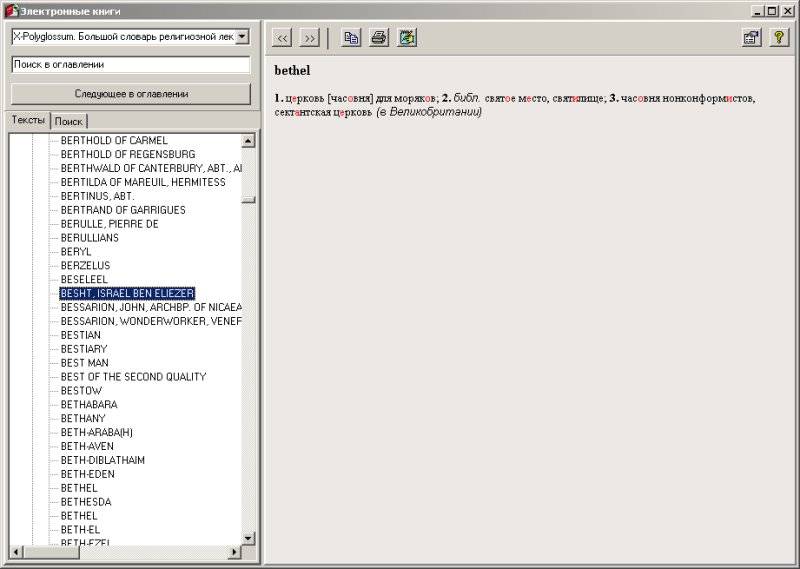Screen dimensions: 800x569
Task: Select BETHEL entry in the list
Action: tap(79, 488)
